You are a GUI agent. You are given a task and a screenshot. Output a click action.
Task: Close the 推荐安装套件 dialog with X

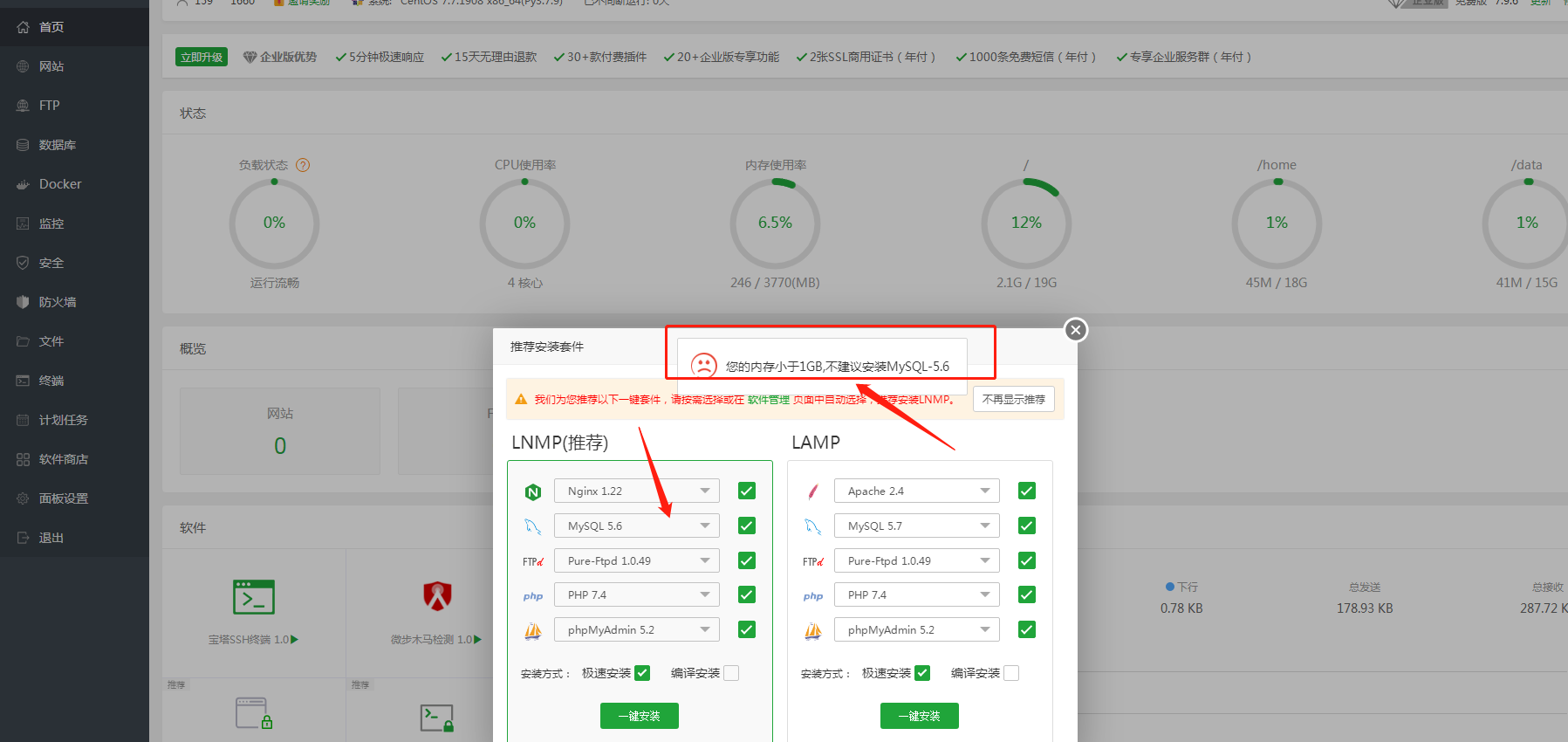click(x=1076, y=330)
